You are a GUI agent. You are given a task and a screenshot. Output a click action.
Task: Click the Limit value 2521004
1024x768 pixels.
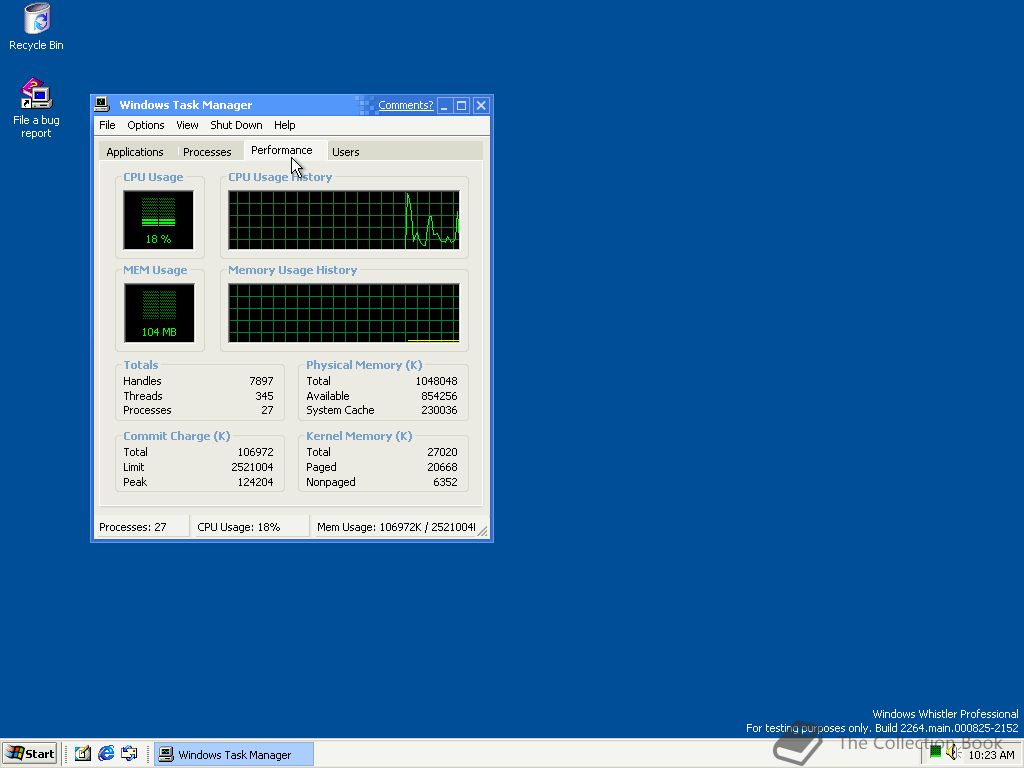click(x=252, y=468)
